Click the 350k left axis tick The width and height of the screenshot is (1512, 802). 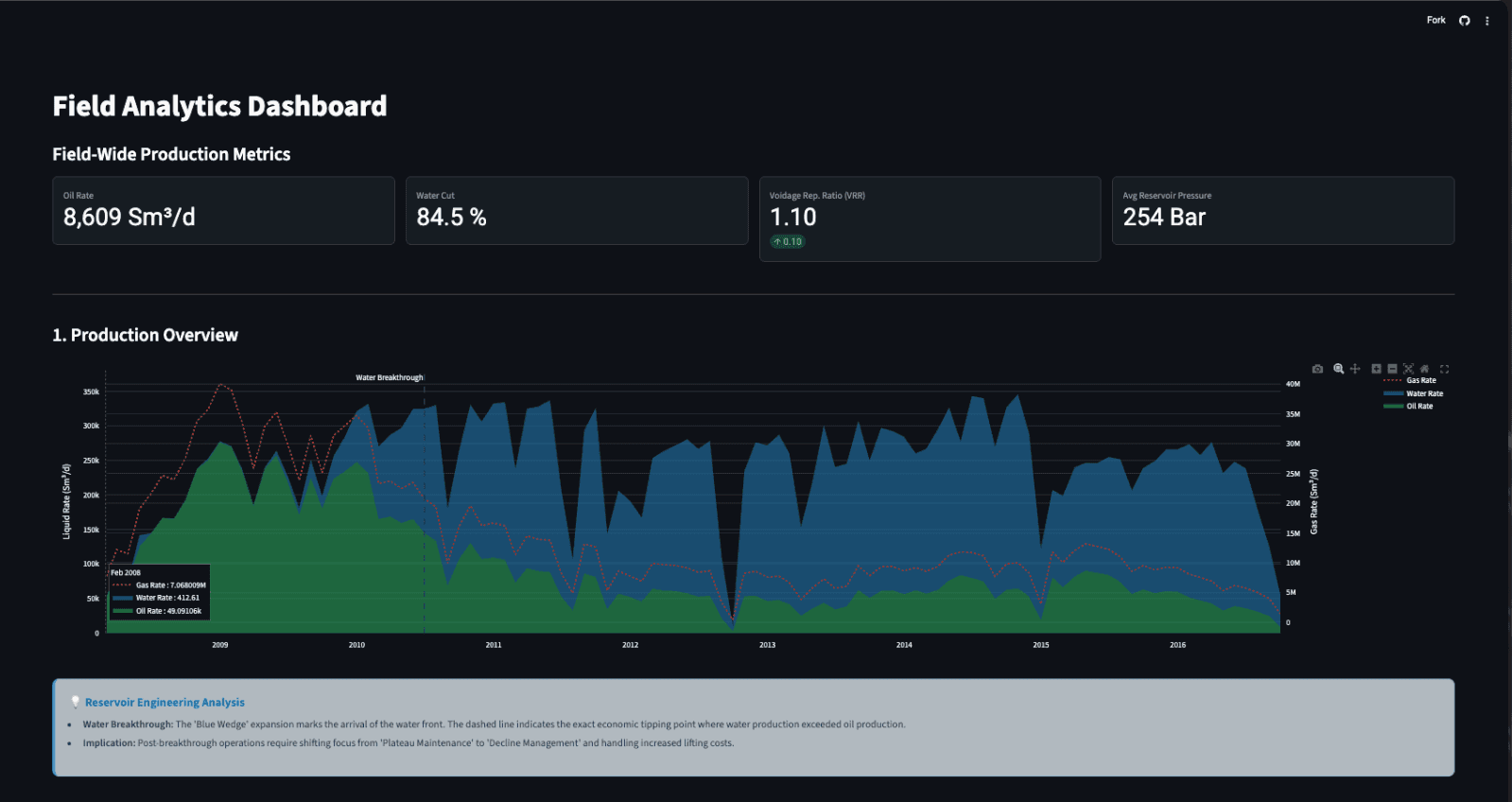coord(91,392)
